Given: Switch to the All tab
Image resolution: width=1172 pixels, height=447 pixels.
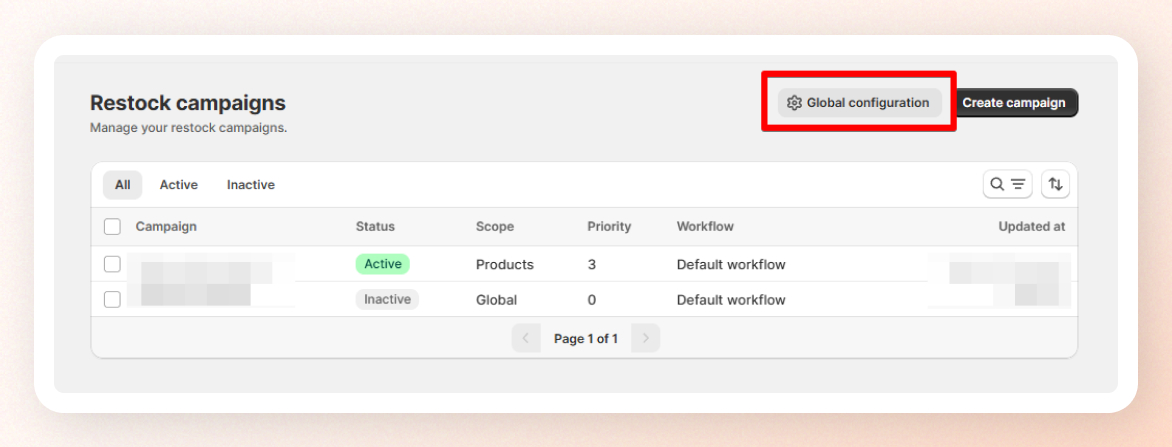Looking at the screenshot, I should pyautogui.click(x=122, y=185).
